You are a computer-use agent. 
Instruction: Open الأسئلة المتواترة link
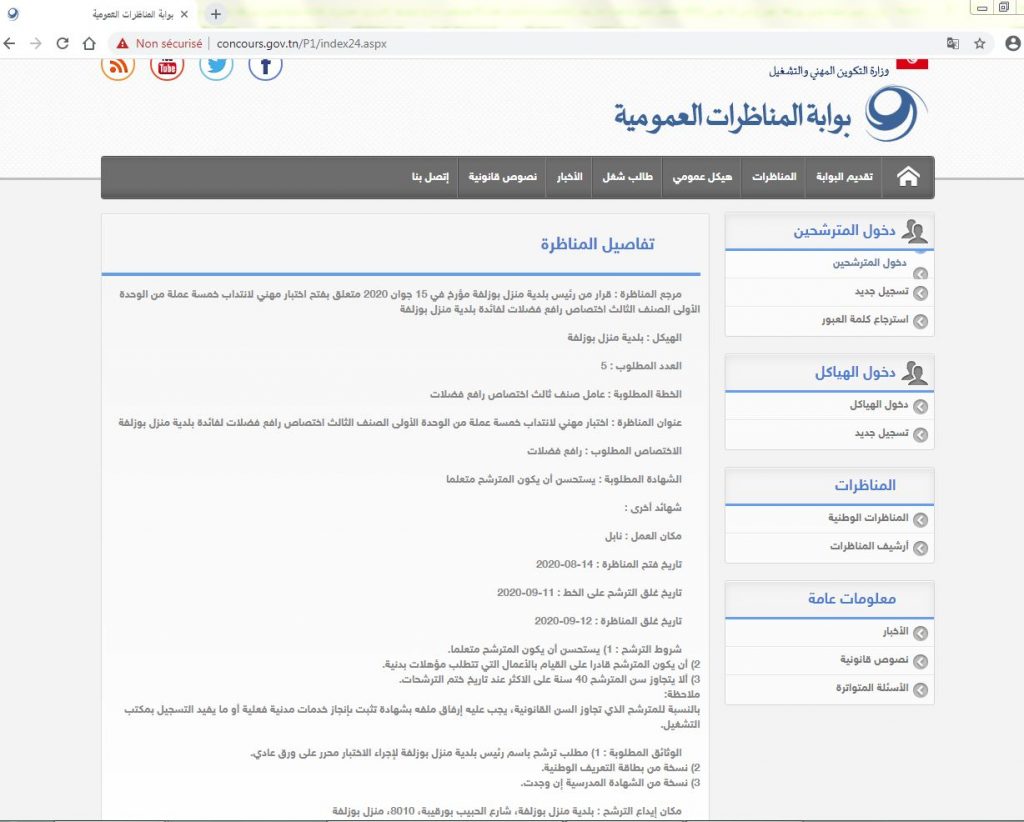point(872,688)
